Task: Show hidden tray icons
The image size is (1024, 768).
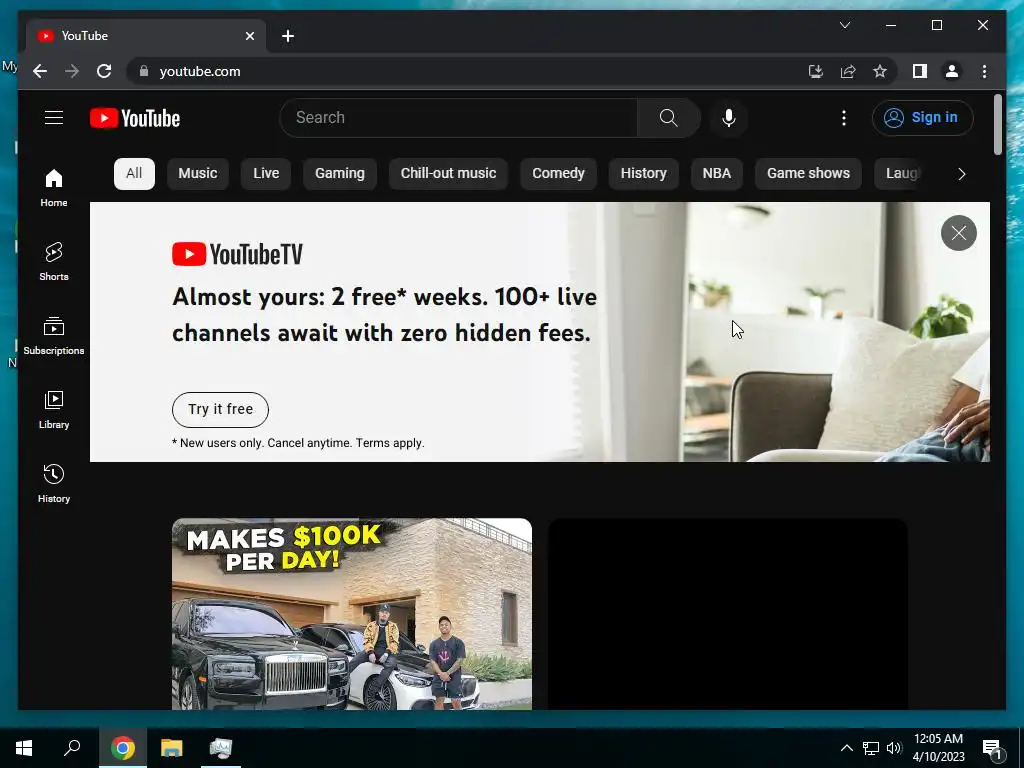Action: [846, 748]
